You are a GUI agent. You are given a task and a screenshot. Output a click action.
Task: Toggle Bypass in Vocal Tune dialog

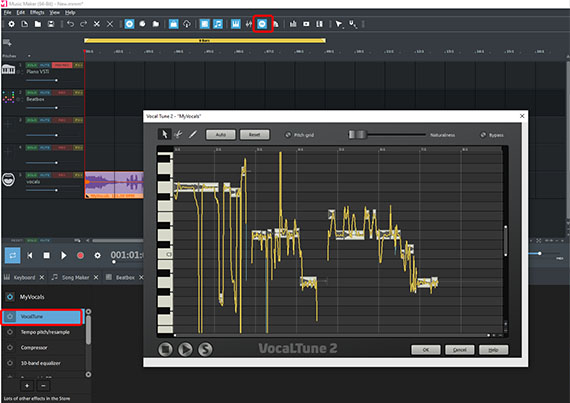(x=483, y=135)
